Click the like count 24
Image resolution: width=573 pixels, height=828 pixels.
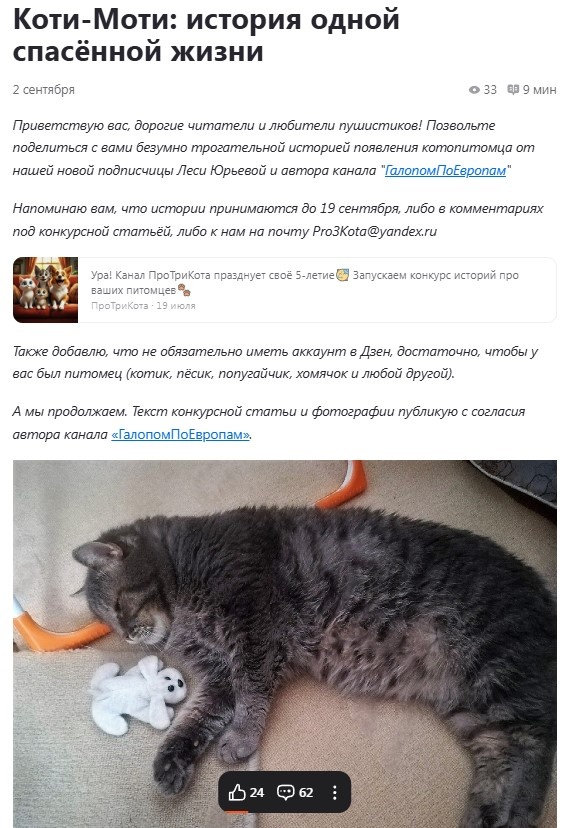tap(257, 792)
